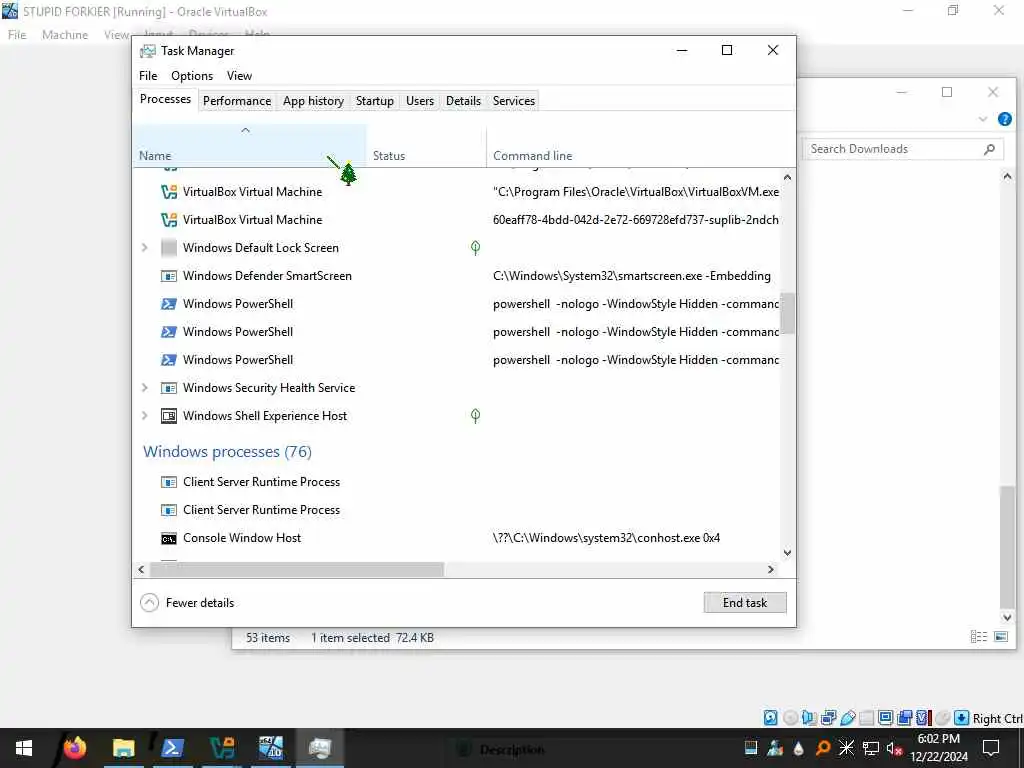Open Task Manager Options menu
This screenshot has width=1024, height=768.
click(x=192, y=76)
